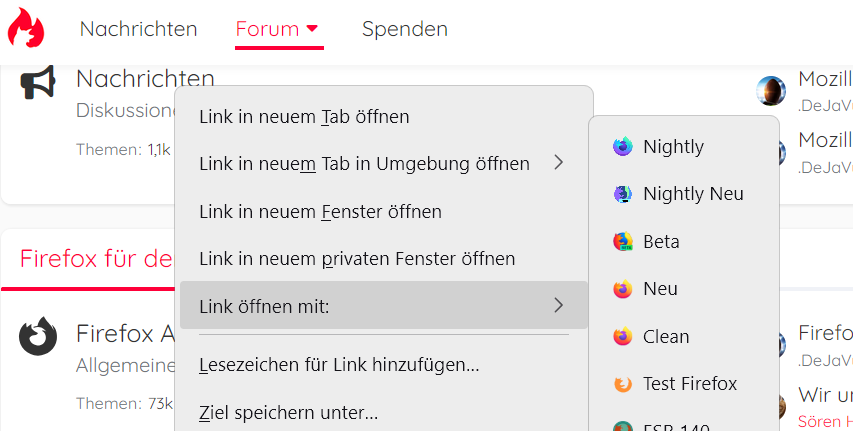Select 'Link in neuem Tab öffnen'

(304, 117)
